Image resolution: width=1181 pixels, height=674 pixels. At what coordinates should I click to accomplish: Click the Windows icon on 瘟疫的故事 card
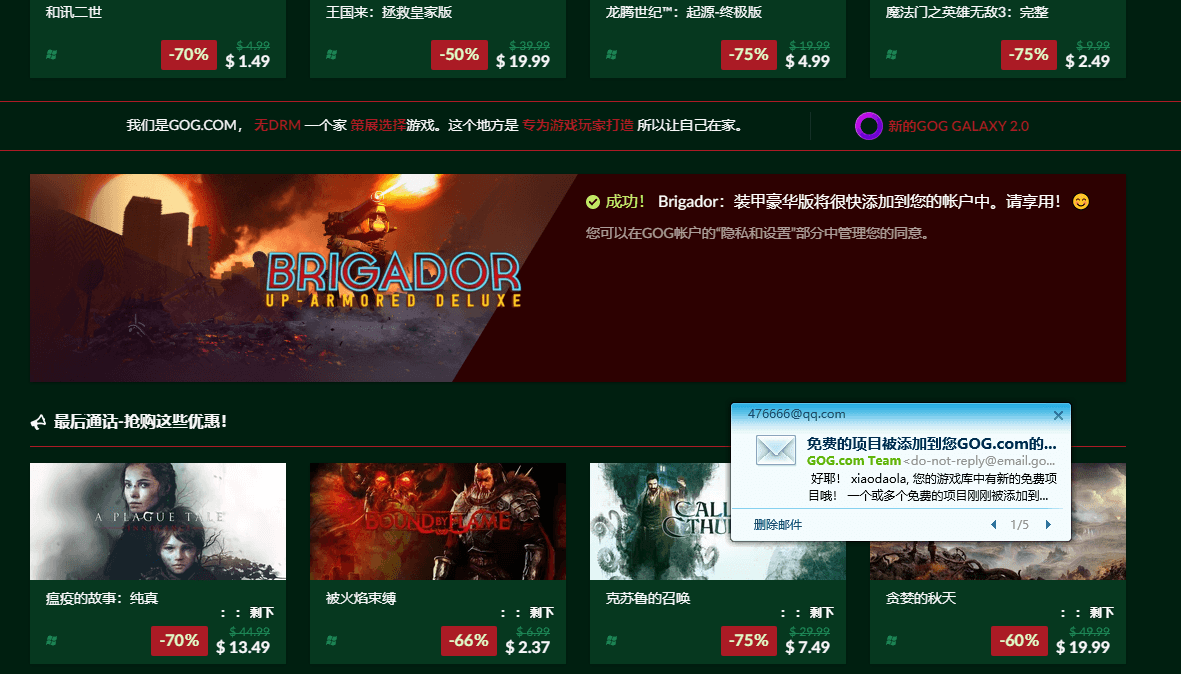(x=51, y=640)
